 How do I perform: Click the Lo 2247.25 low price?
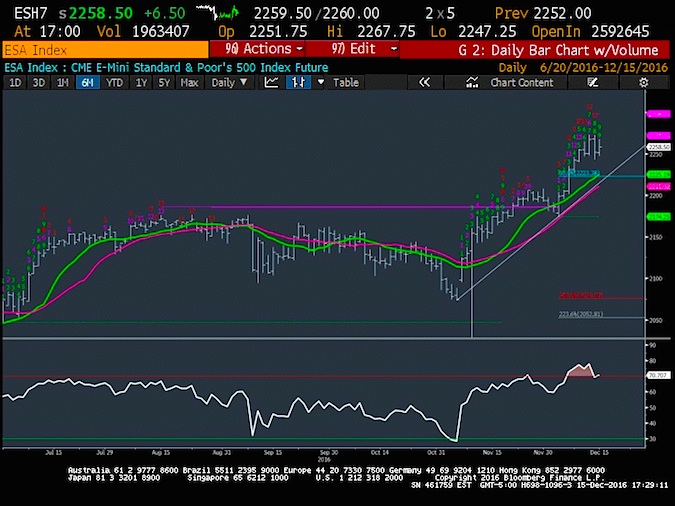pyautogui.click(x=474, y=32)
